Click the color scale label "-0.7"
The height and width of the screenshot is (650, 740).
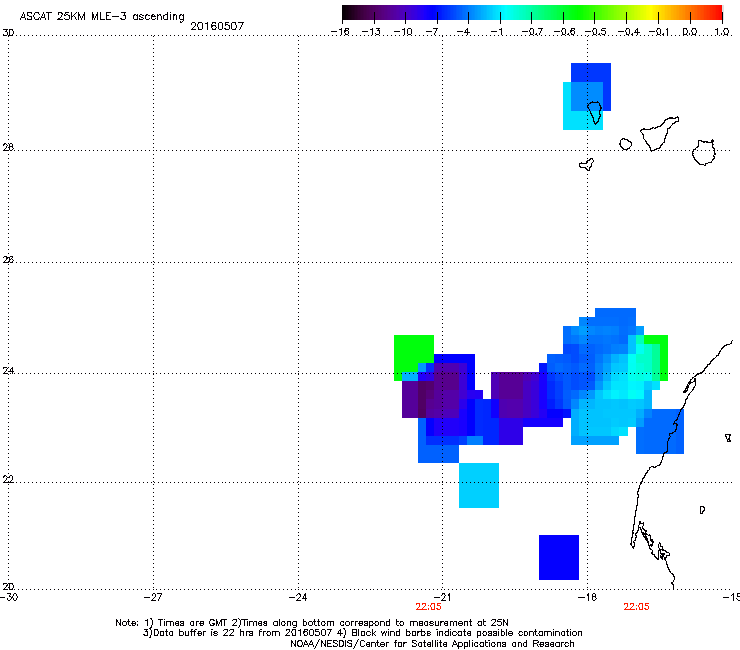pos(532,32)
